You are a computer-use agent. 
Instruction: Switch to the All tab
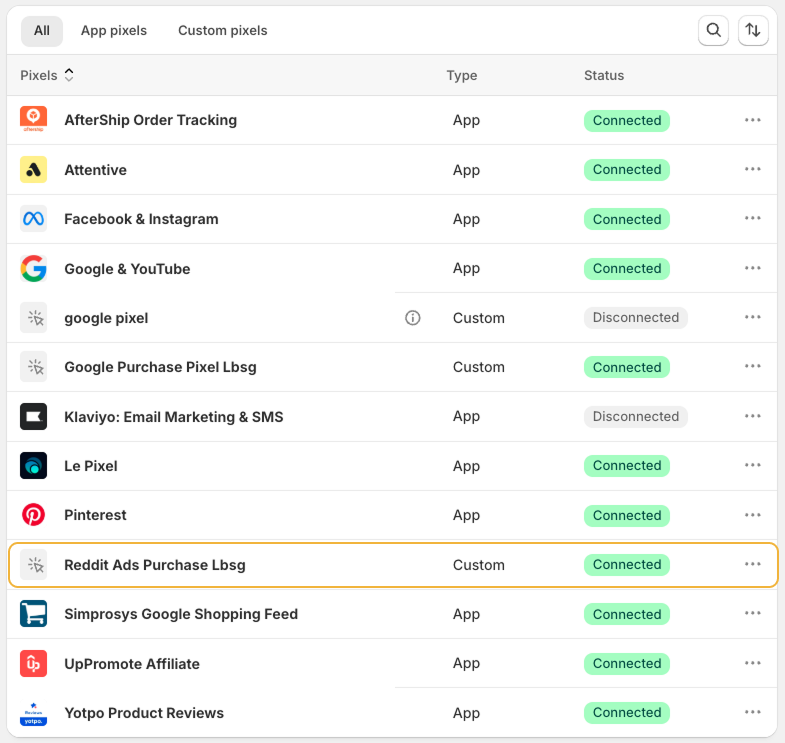coord(42,31)
